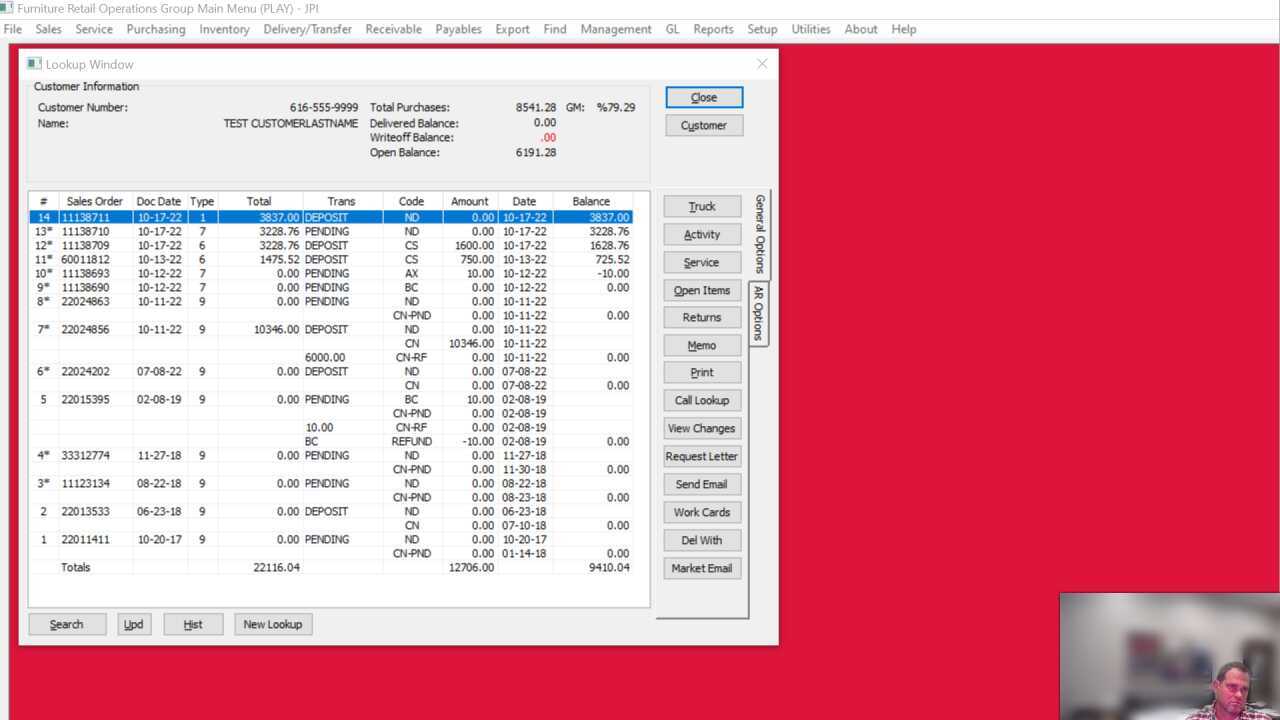Open the Reports menu

coord(713,29)
